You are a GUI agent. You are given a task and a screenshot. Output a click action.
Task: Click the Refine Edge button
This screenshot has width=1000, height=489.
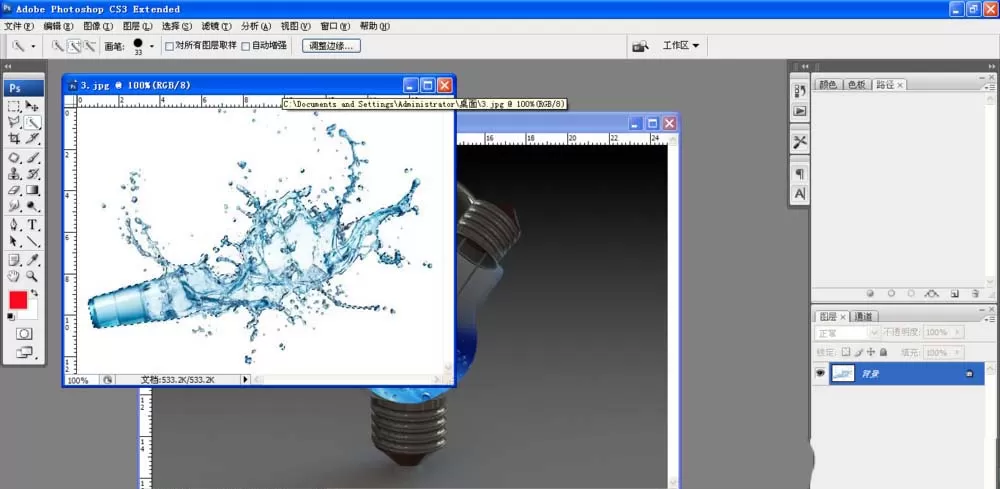click(331, 46)
